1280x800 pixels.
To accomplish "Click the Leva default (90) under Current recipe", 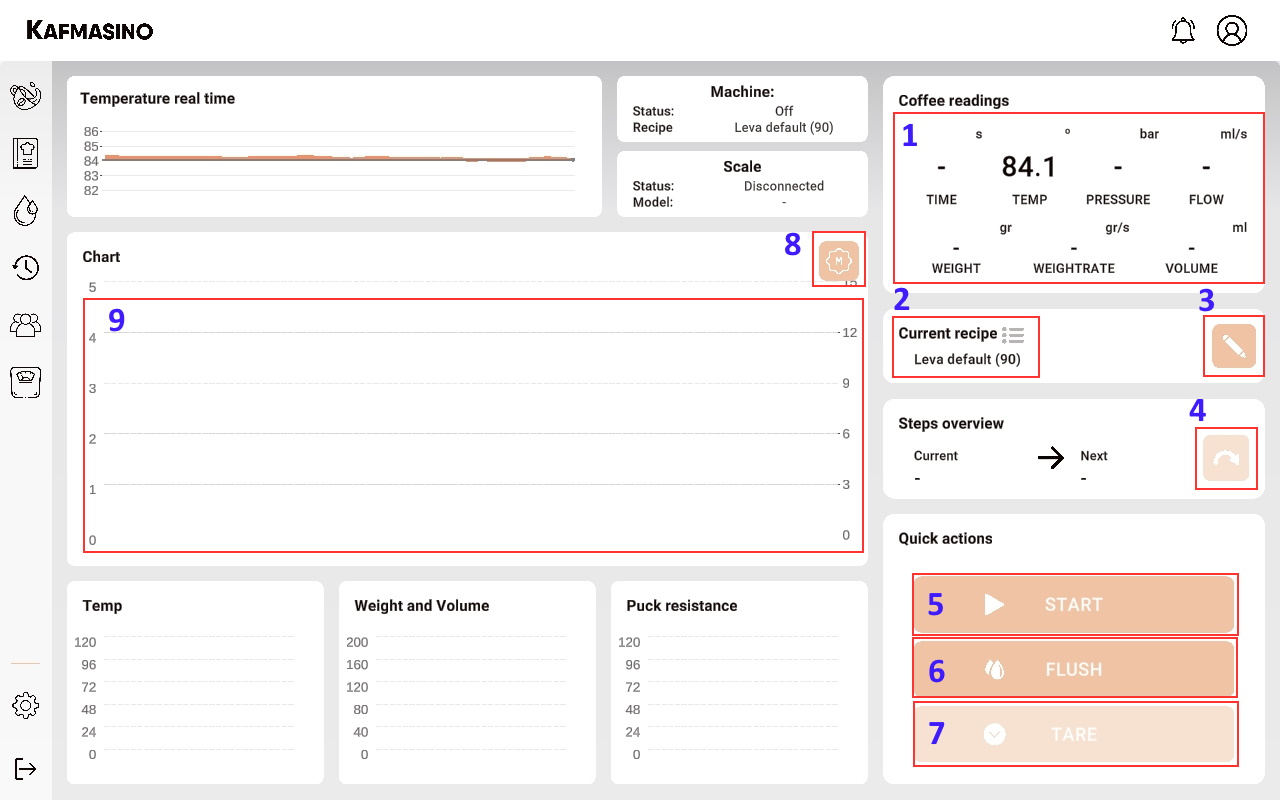I will point(967,359).
